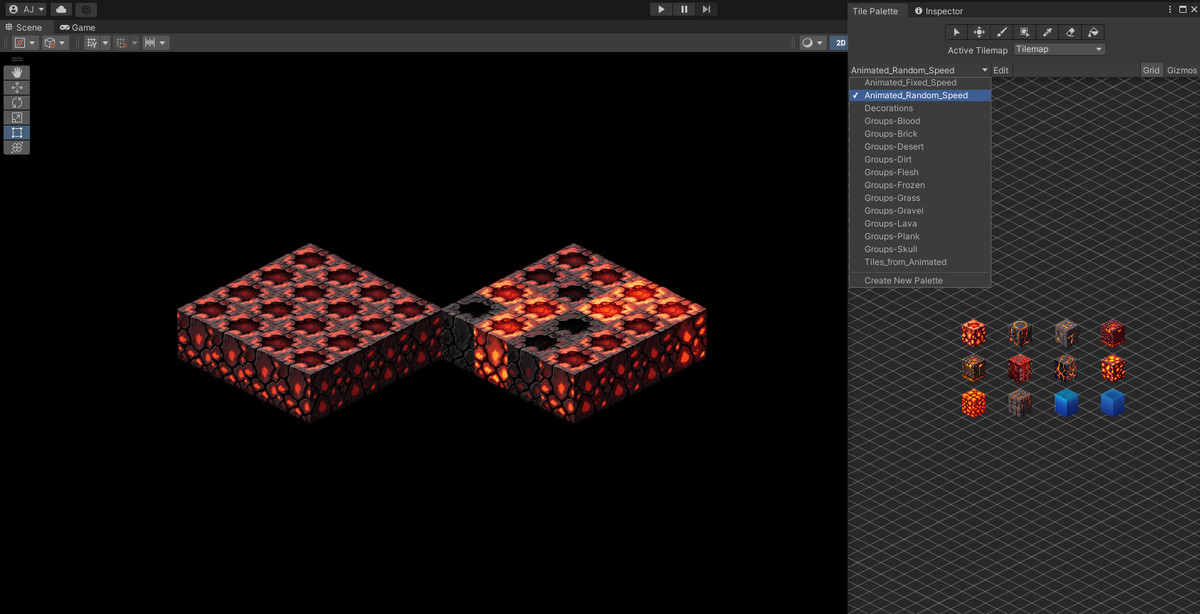Open the Active Tilemap dropdown
This screenshot has height=614, width=1200.
point(1058,49)
